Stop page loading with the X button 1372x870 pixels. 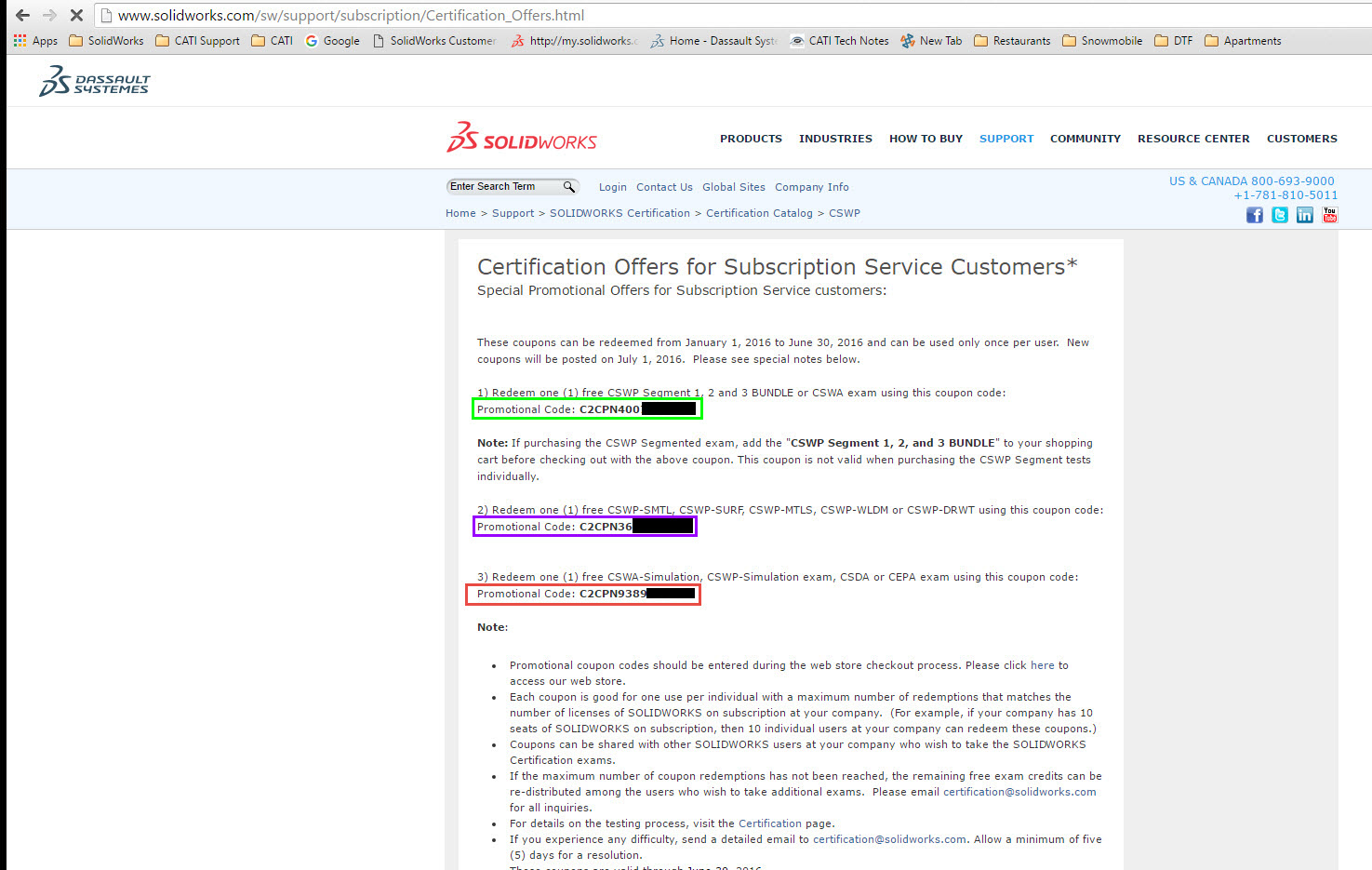click(76, 16)
